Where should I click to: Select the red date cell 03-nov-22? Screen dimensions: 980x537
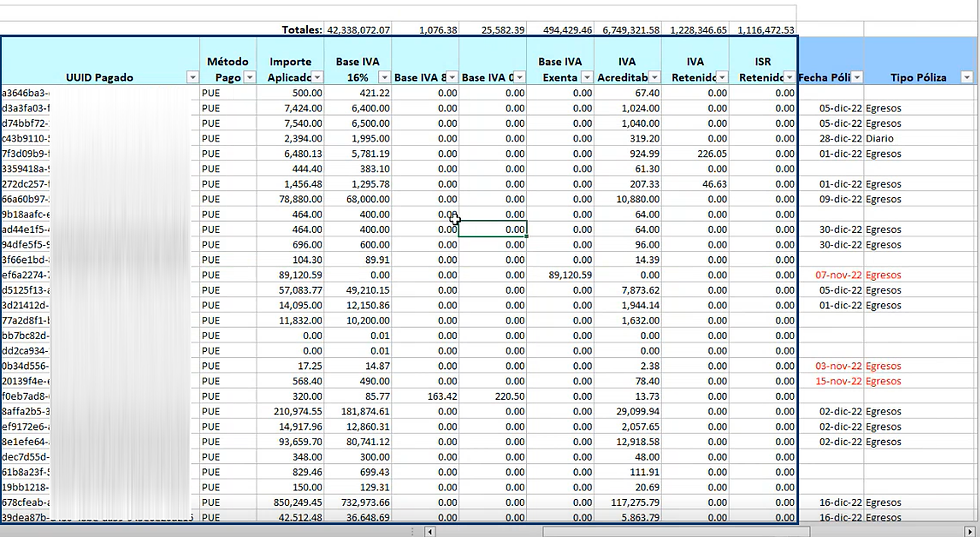pyautogui.click(x=831, y=366)
